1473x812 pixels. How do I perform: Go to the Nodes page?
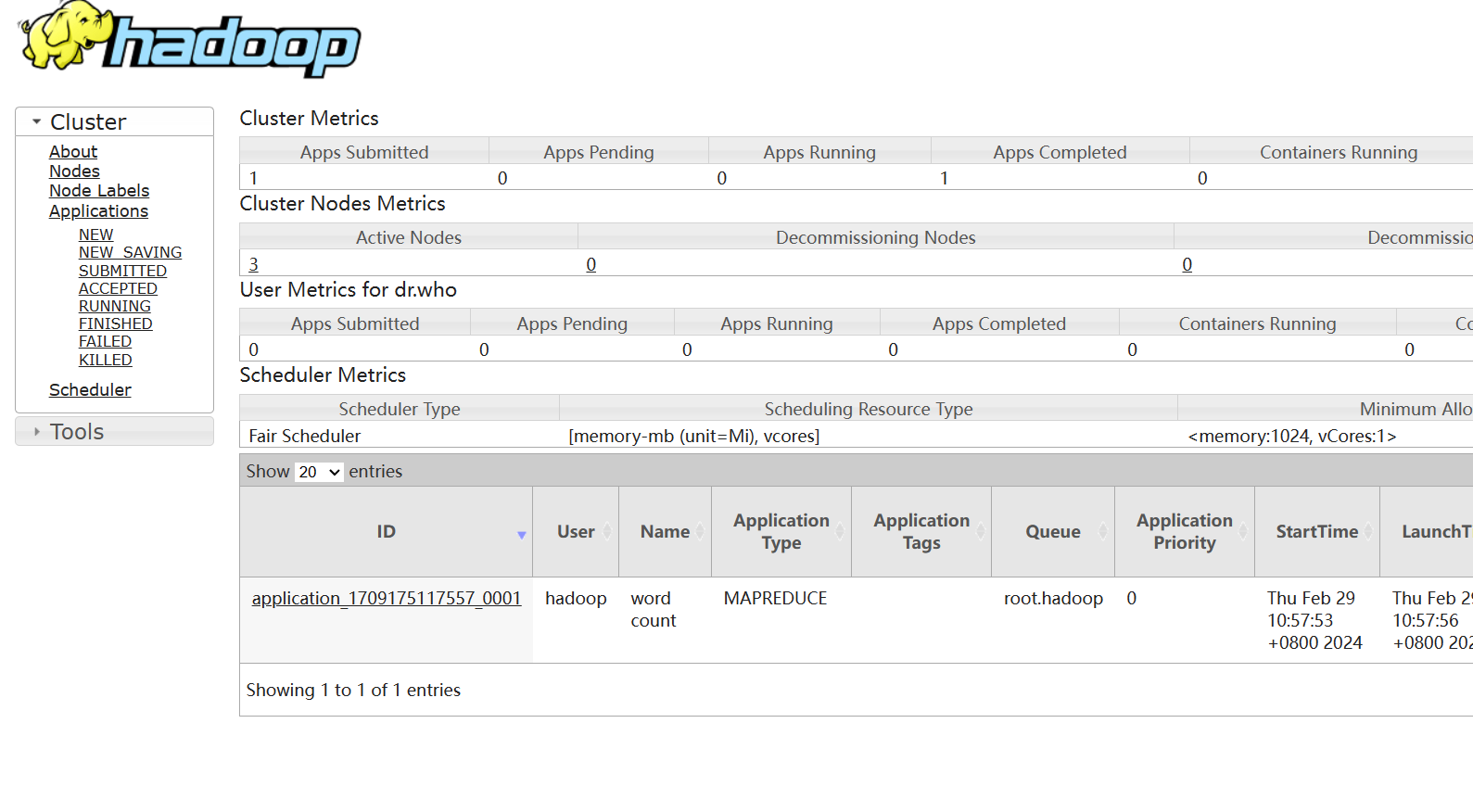coord(74,171)
